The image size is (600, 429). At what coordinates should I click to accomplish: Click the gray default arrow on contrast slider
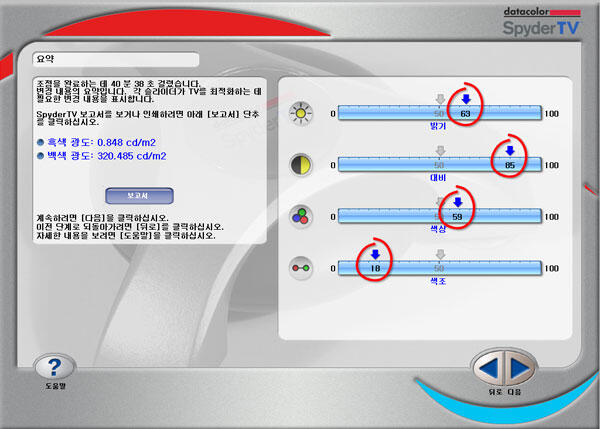click(x=440, y=151)
